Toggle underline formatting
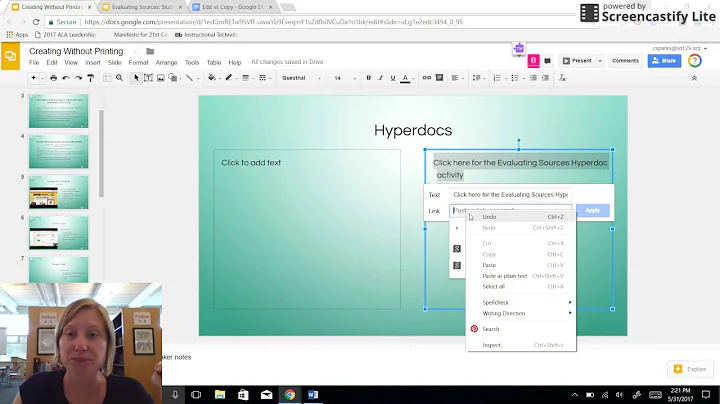Screen dimensions: 720x404 pos(393,78)
